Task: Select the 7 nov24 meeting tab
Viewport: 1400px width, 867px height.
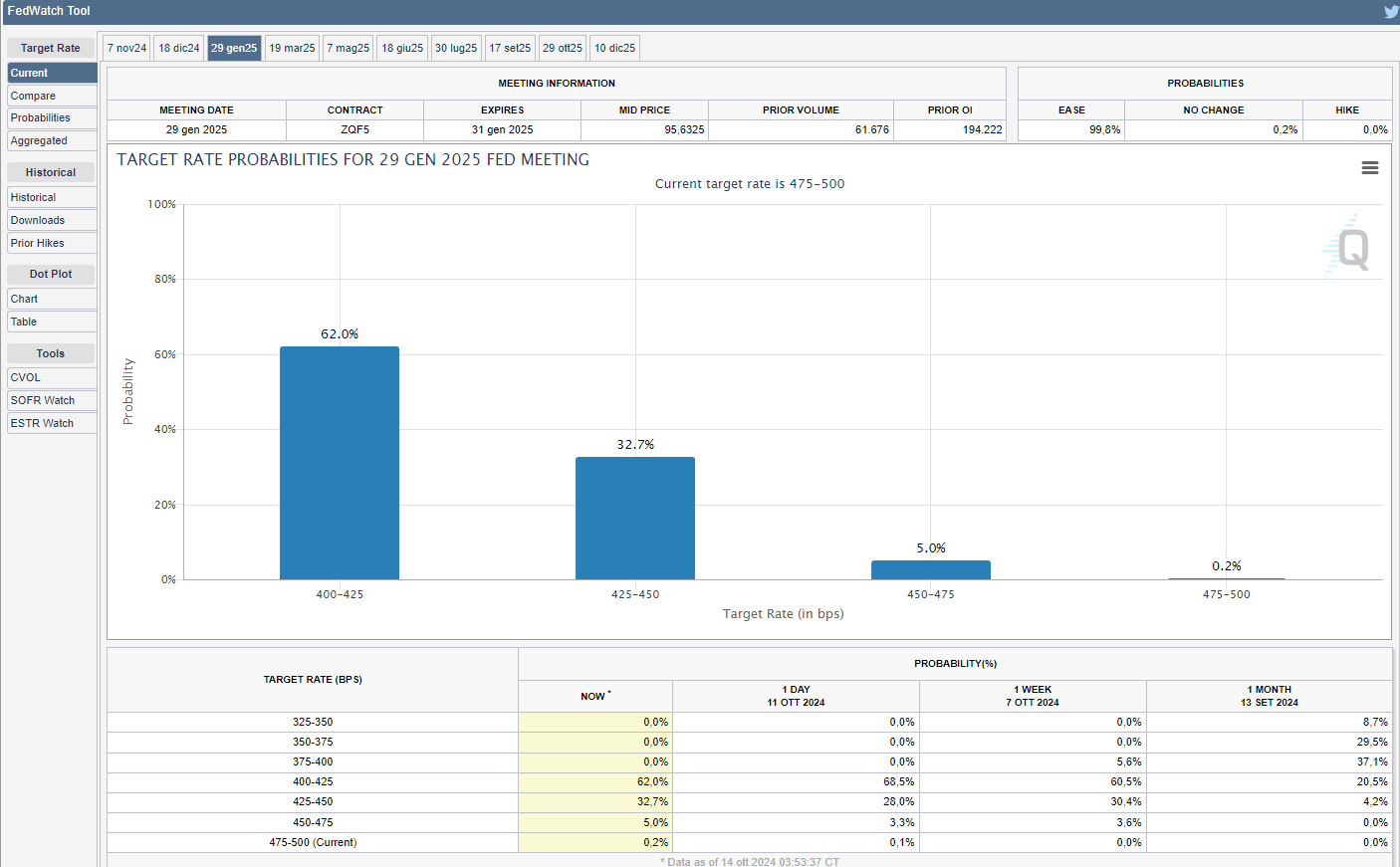Action: pyautogui.click(x=127, y=48)
